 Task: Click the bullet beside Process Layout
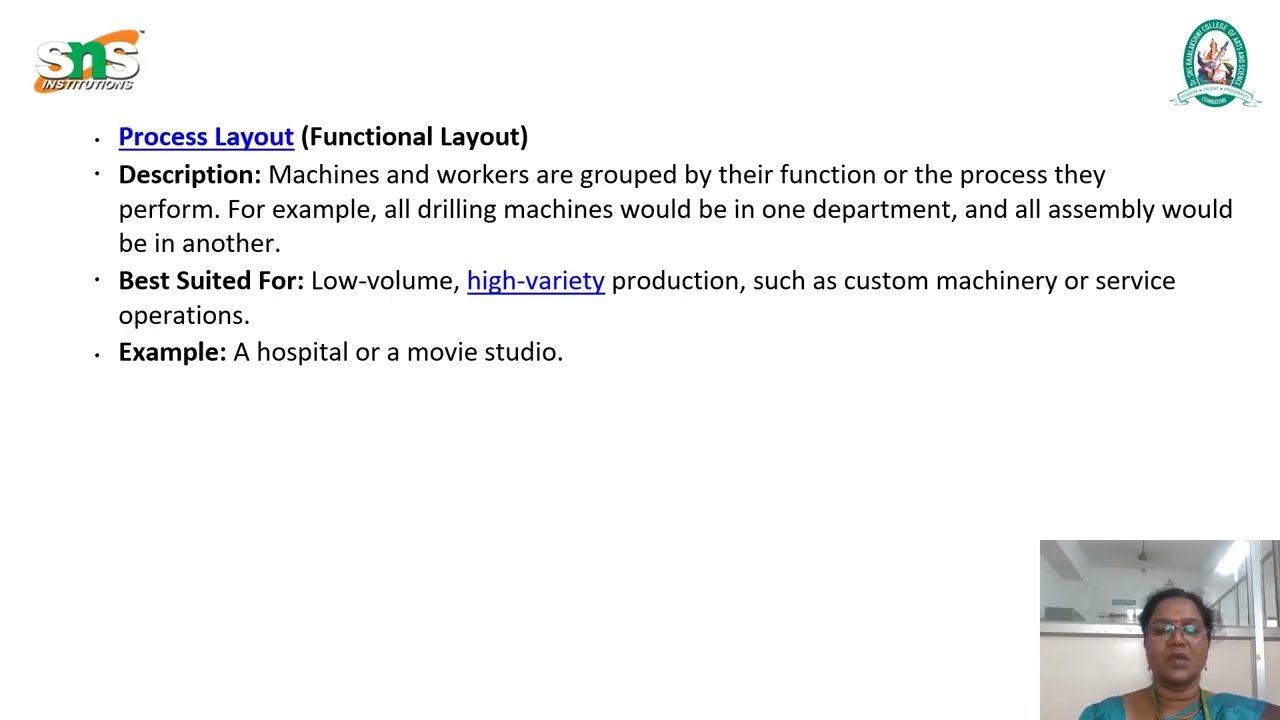pos(98,140)
